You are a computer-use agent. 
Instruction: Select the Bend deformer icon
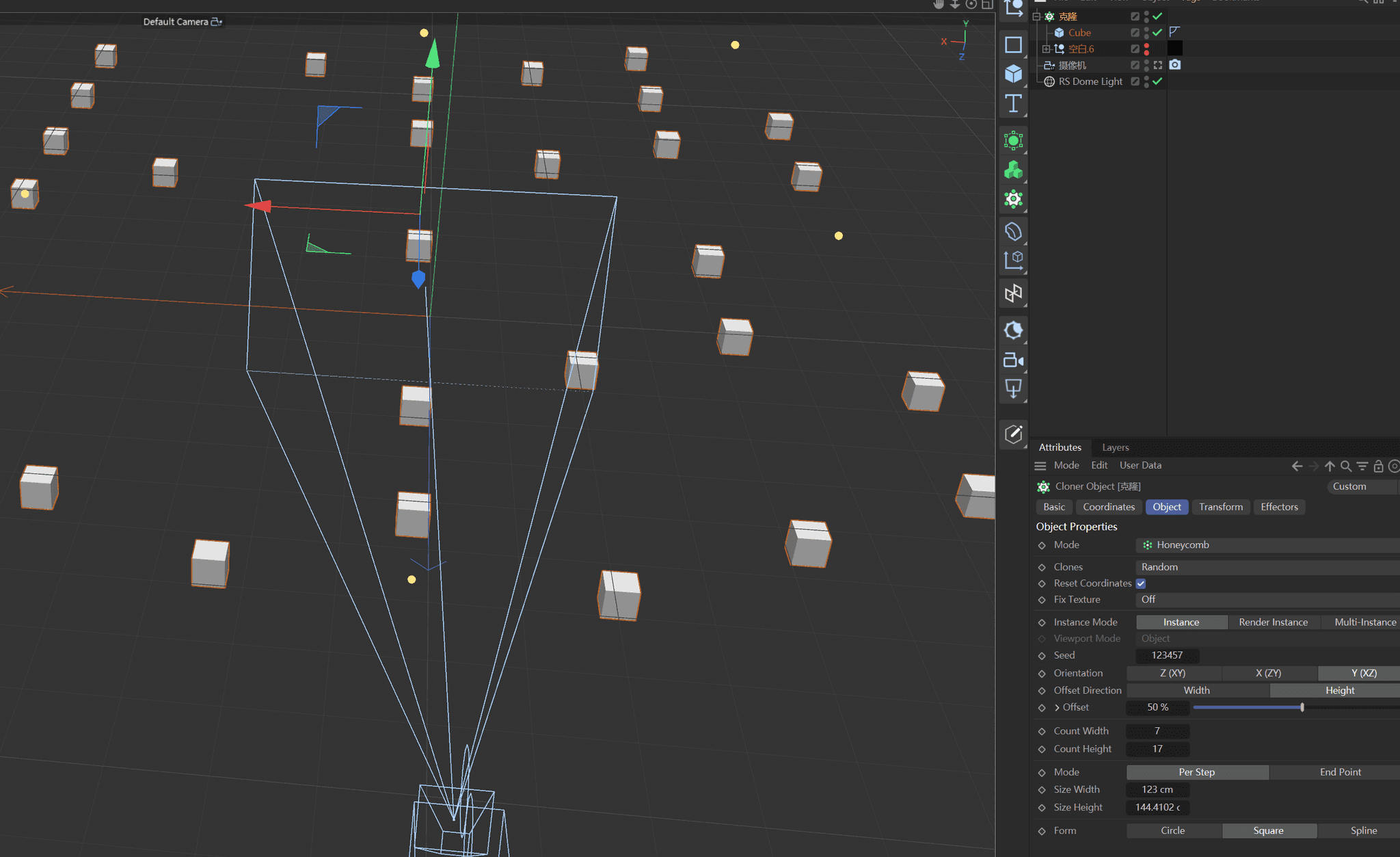(1013, 232)
